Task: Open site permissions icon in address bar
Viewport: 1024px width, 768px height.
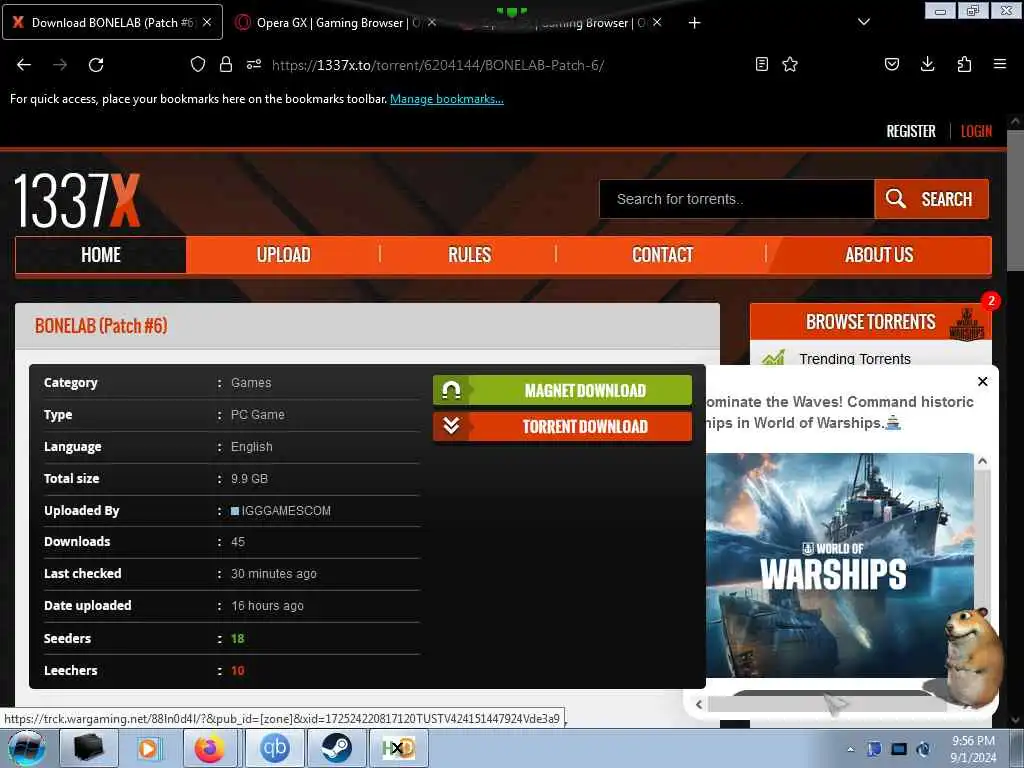Action: click(x=254, y=64)
